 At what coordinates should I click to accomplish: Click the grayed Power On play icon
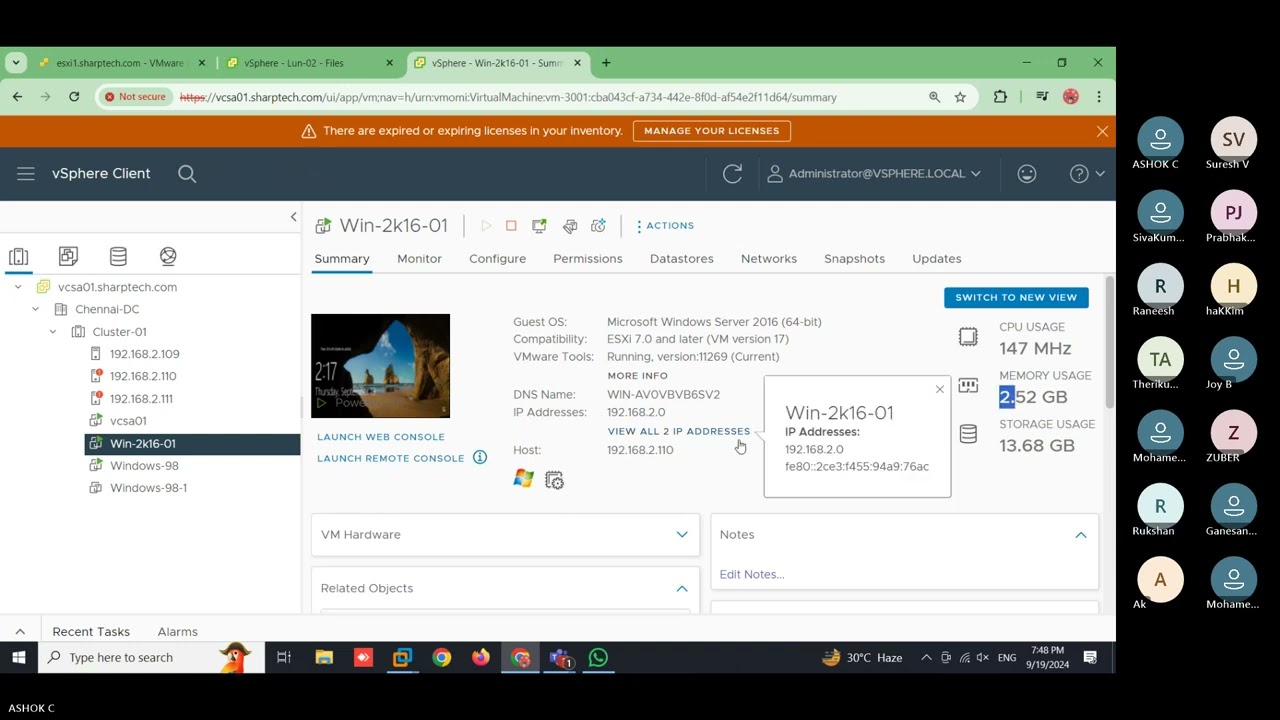click(486, 226)
